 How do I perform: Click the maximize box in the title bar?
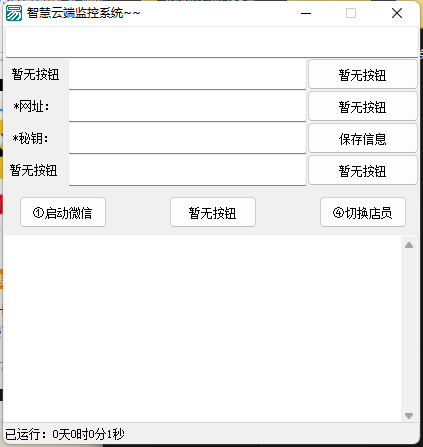tap(351, 13)
